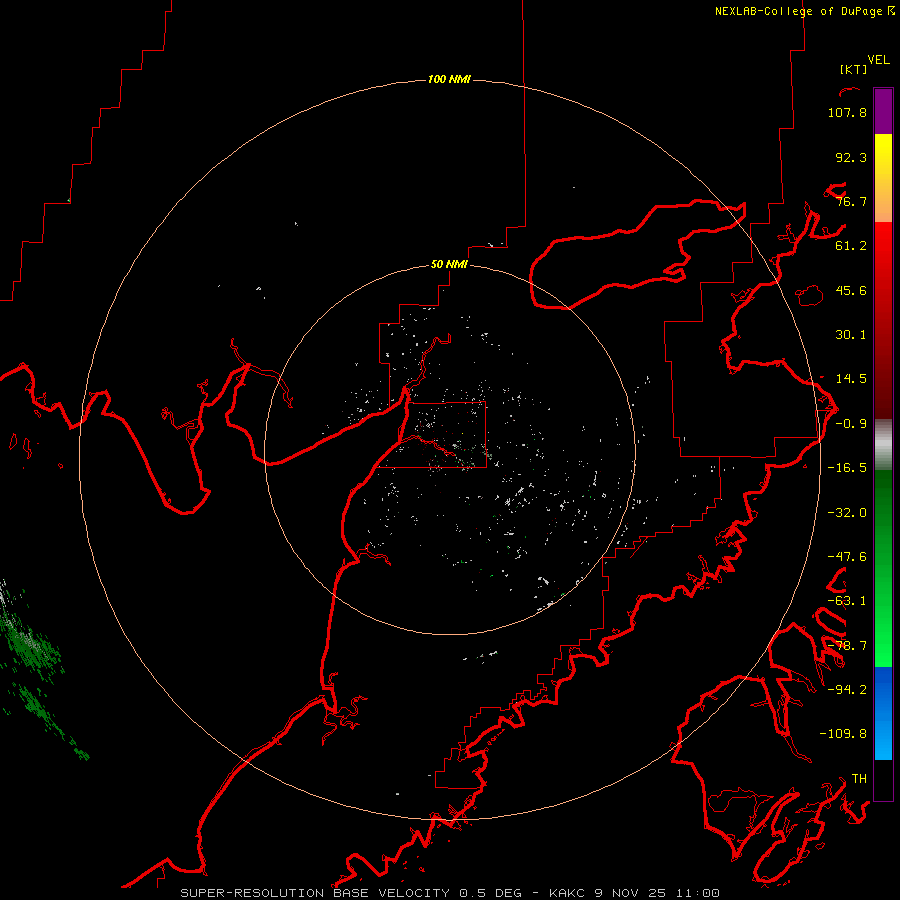Select the -94.2 velocity scale value
Screen dimensions: 900x900
(847, 690)
